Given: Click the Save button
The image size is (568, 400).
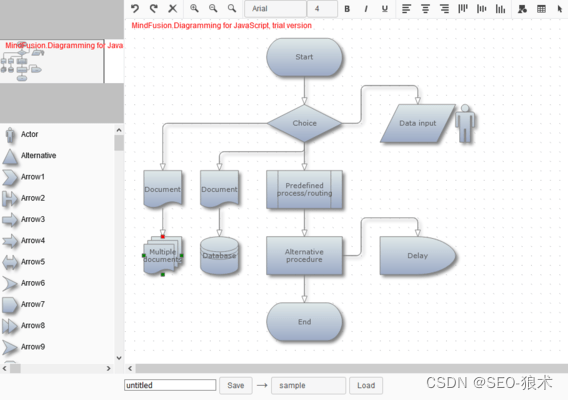Looking at the screenshot, I should (x=235, y=386).
